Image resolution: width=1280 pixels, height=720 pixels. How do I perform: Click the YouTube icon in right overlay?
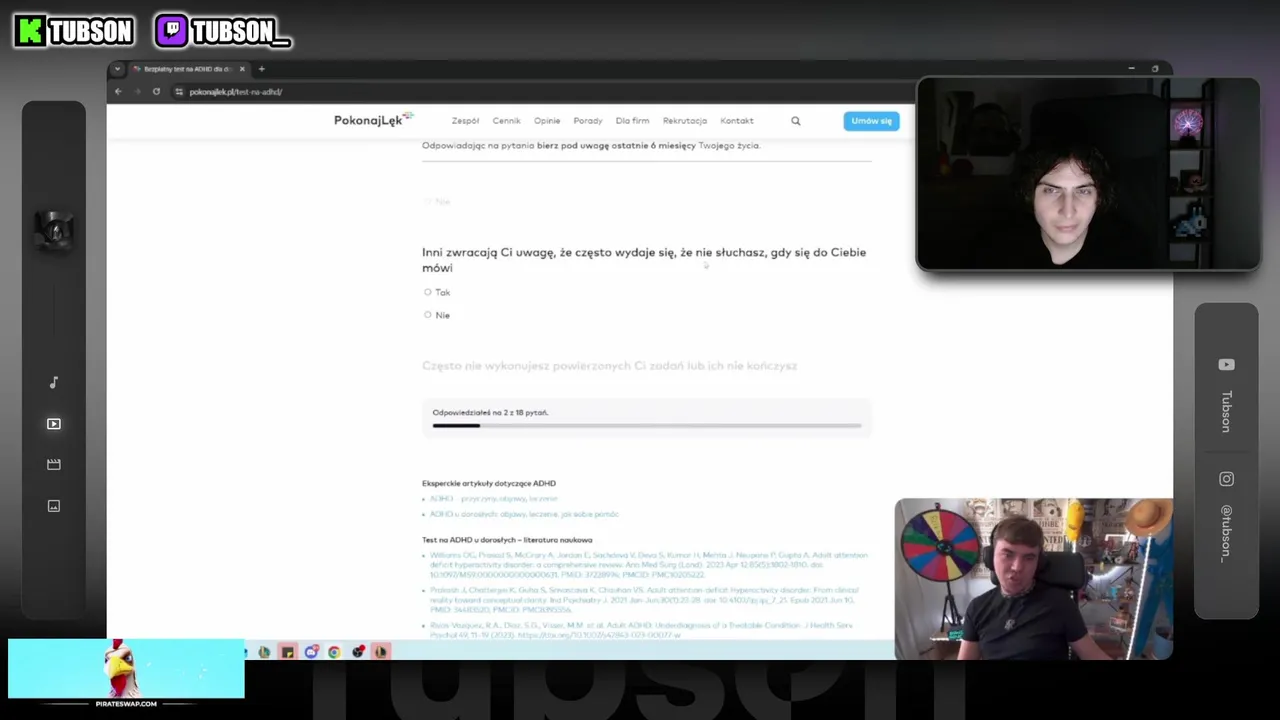(1226, 365)
